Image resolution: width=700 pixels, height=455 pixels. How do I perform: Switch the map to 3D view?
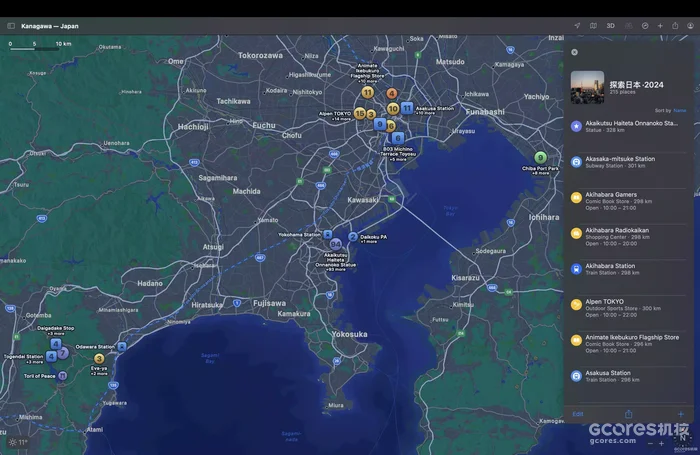[x=610, y=26]
